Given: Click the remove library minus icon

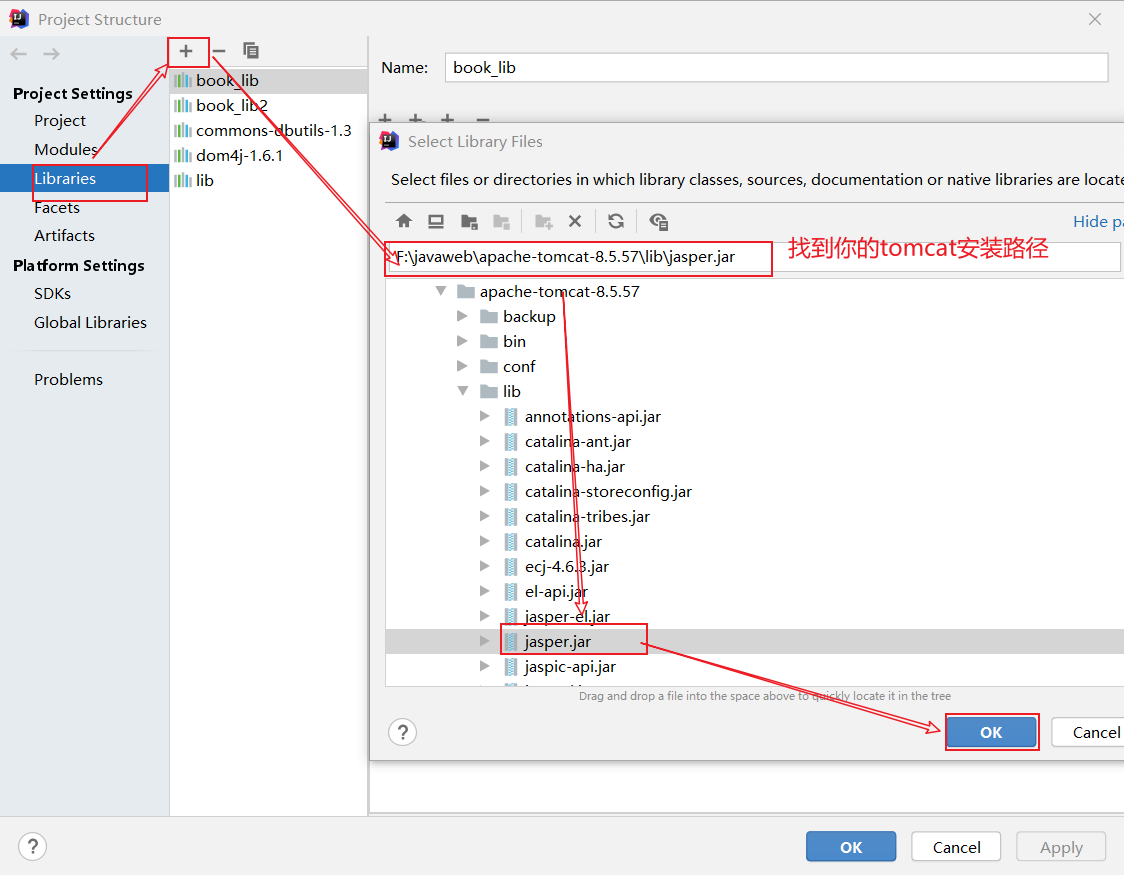Looking at the screenshot, I should point(219,51).
